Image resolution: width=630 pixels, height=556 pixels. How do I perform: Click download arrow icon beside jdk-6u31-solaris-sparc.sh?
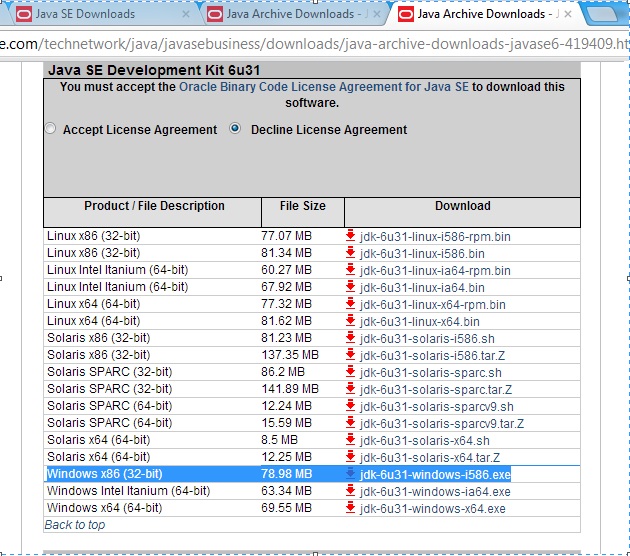pos(350,372)
